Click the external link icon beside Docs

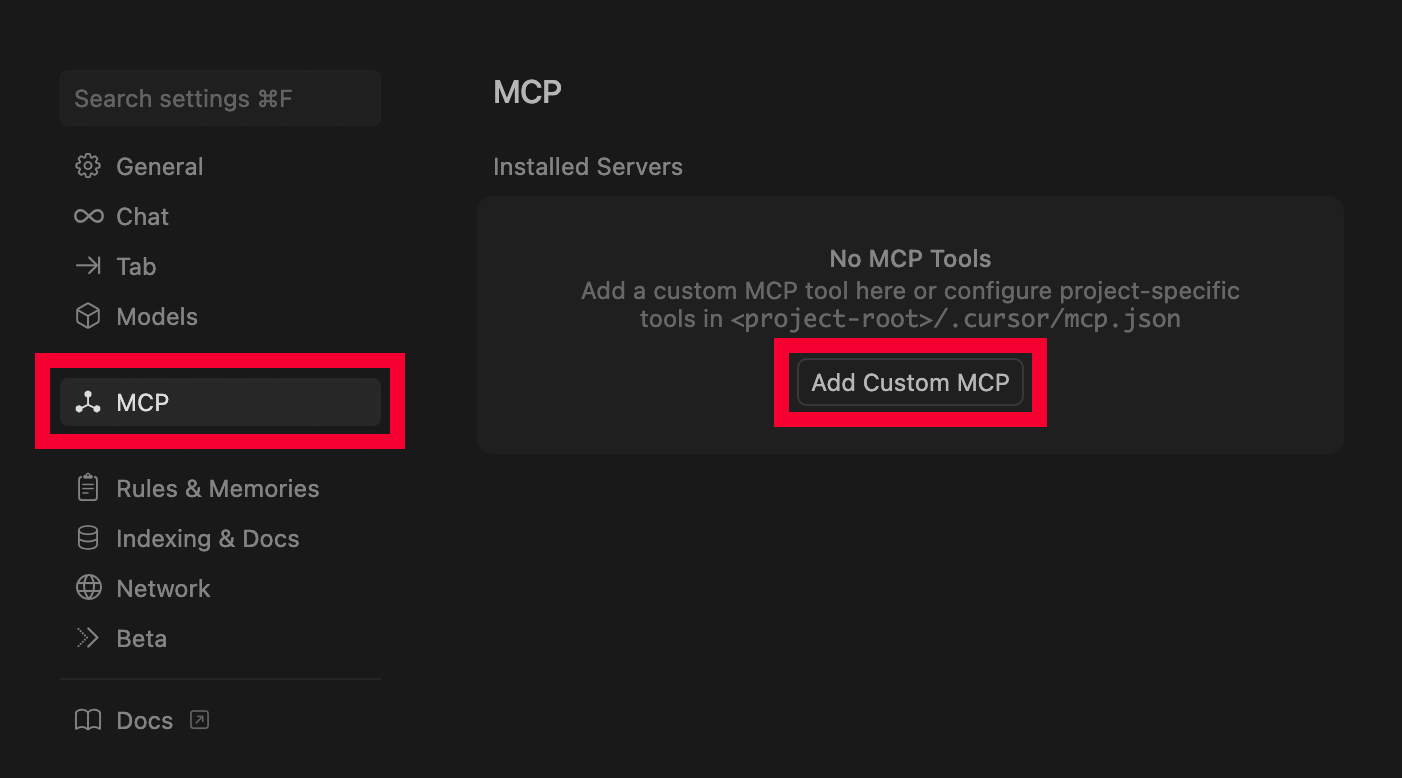(200, 719)
